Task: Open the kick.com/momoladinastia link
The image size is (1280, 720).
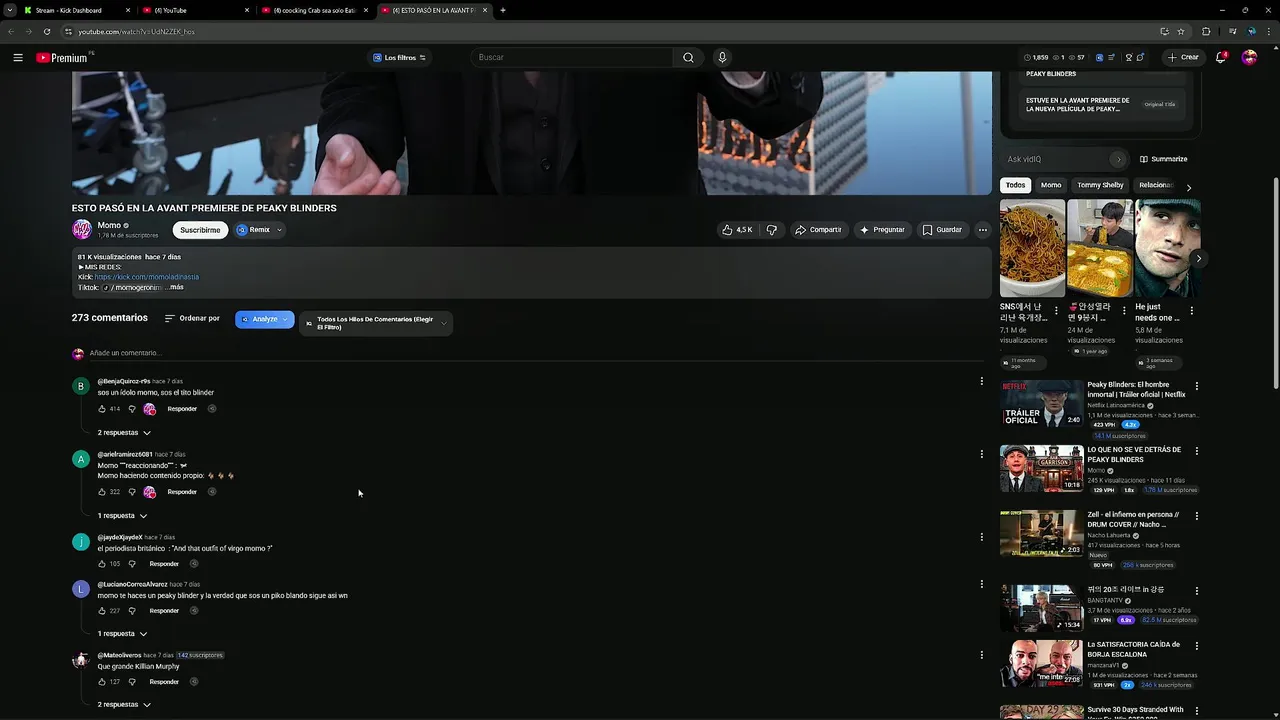Action: coord(147,277)
